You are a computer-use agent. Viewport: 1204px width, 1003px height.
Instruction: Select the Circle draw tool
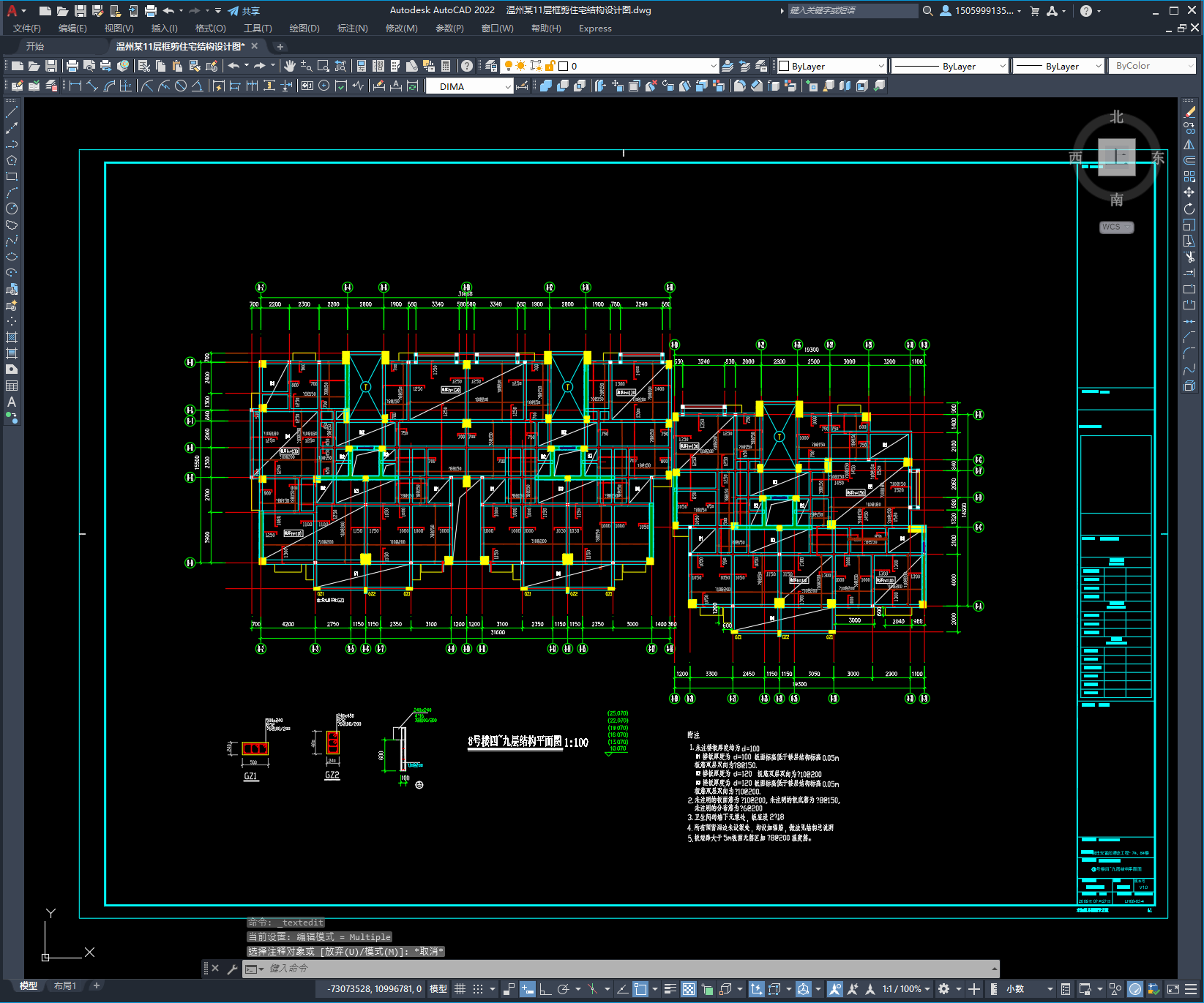12,209
